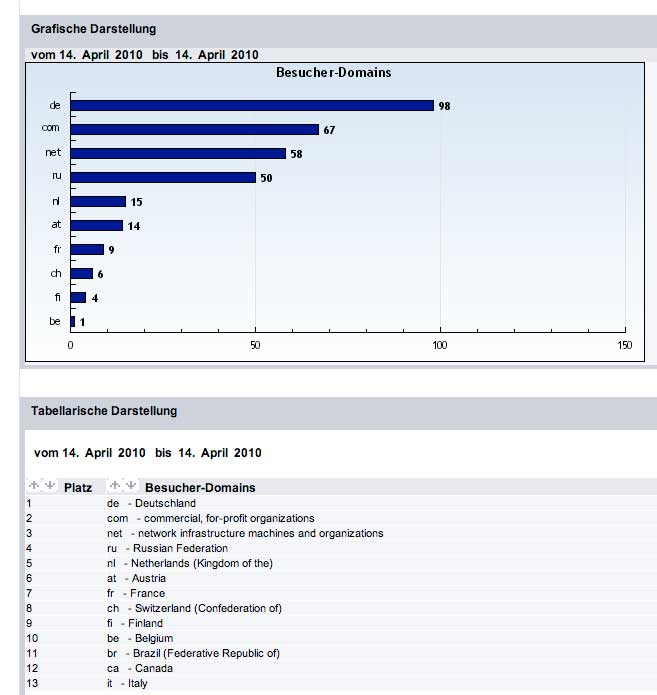Click the 'ru' bar showing 50
The height and width of the screenshot is (695, 657).
pos(163,177)
